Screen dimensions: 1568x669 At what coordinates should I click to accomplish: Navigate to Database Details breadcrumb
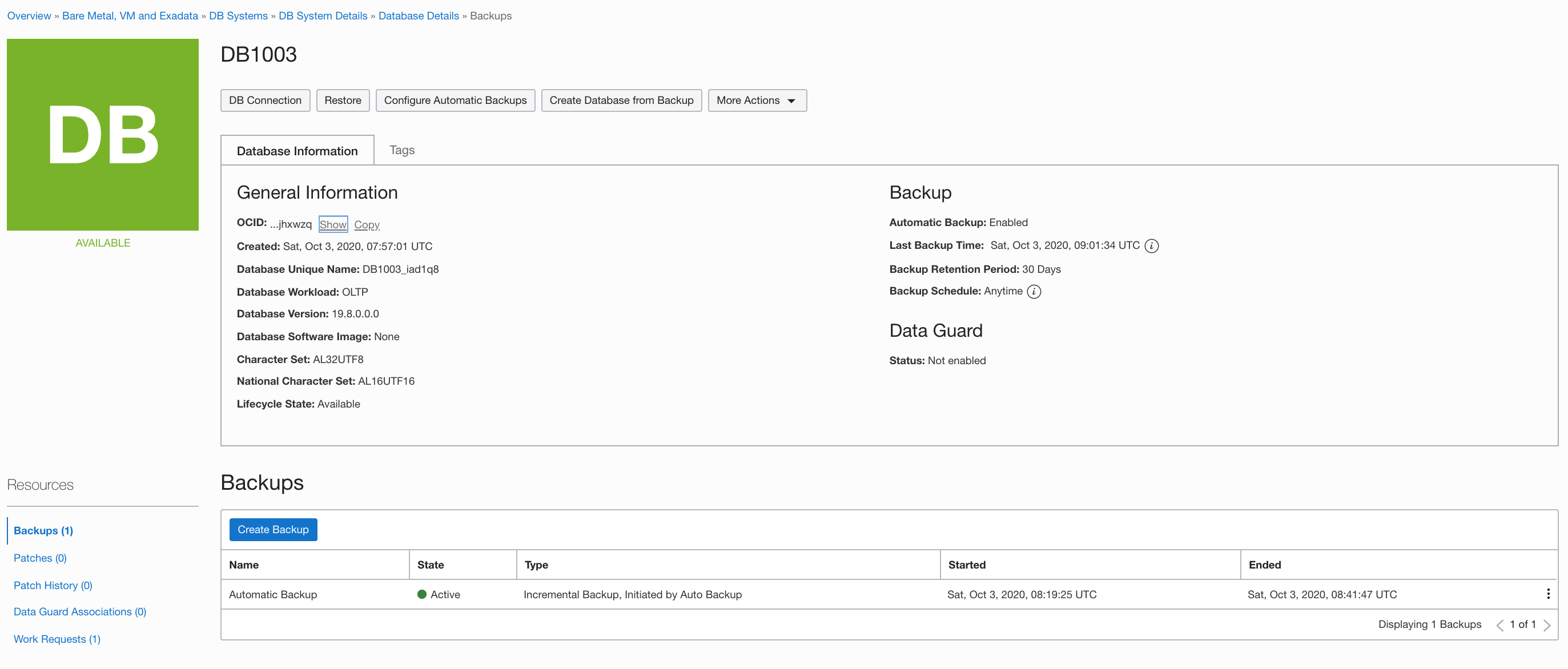[x=418, y=16]
